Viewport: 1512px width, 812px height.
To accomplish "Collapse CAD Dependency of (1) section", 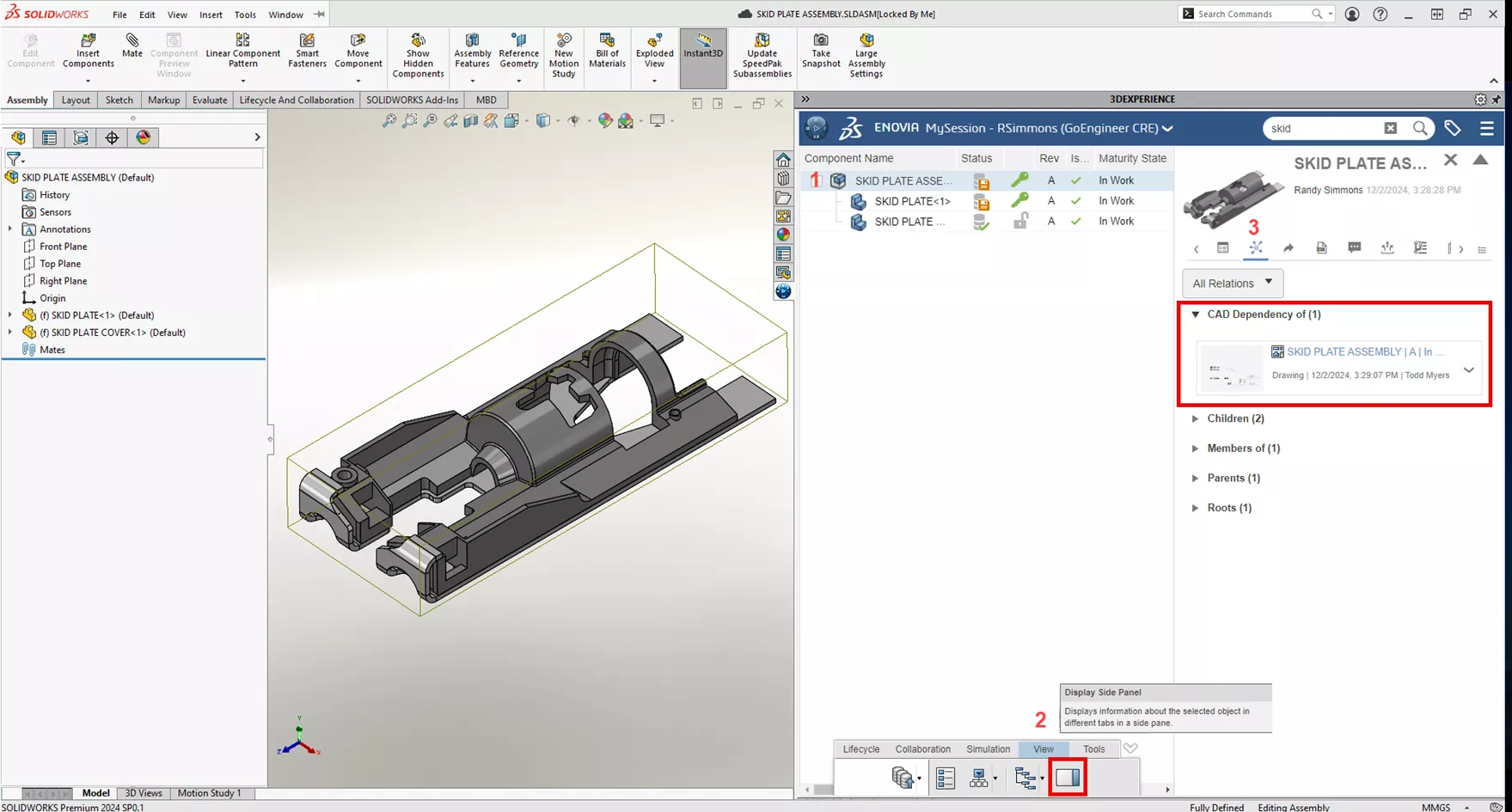I will click(x=1196, y=314).
